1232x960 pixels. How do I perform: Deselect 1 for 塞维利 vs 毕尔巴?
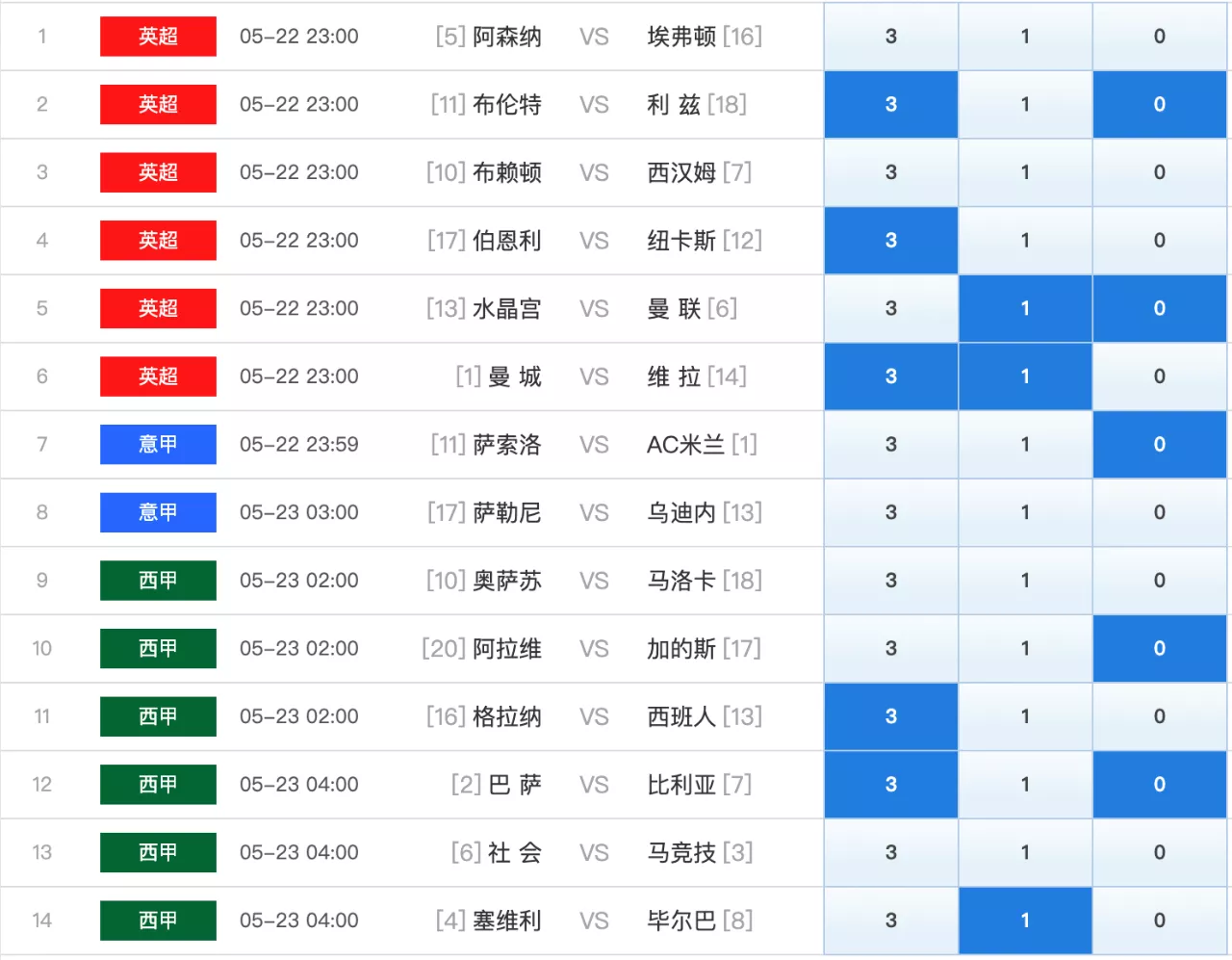[x=1025, y=921]
